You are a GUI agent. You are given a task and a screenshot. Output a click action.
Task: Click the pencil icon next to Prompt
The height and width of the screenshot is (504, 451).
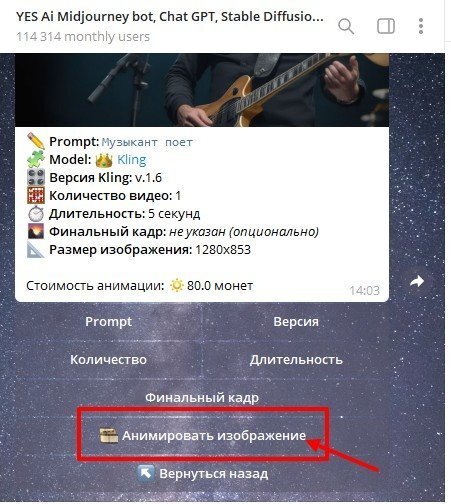click(36, 141)
